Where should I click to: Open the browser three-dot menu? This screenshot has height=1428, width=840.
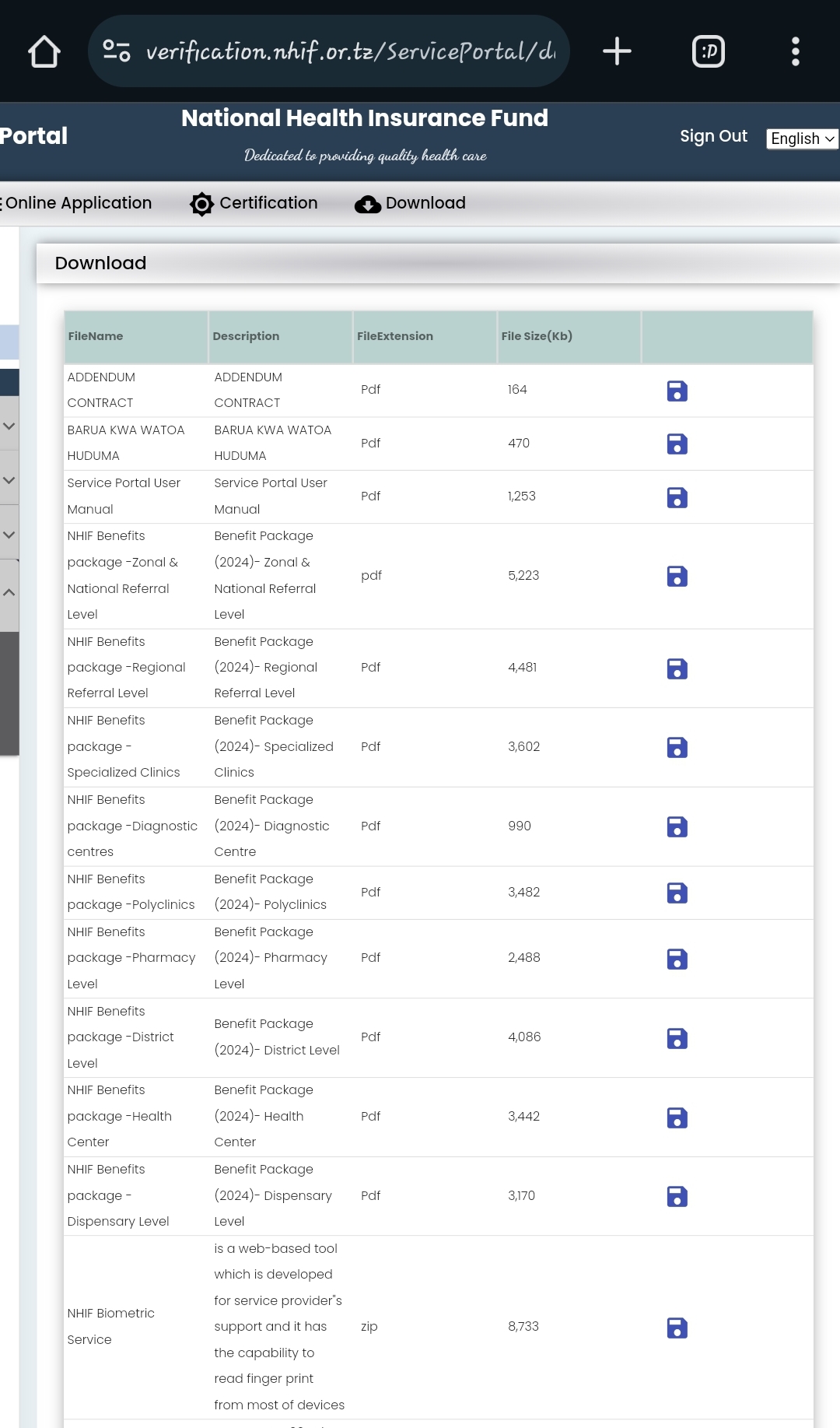coord(795,51)
